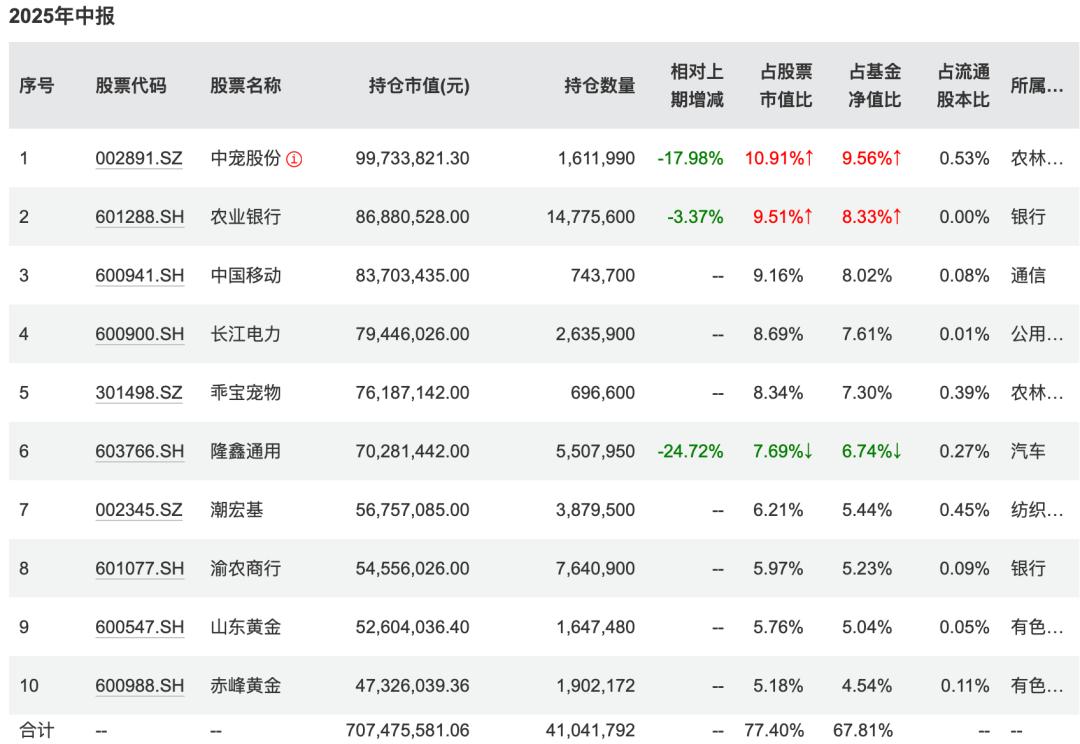The image size is (1080, 744).
Task: Click market value 83,703,435.00
Action: pyautogui.click(x=413, y=276)
